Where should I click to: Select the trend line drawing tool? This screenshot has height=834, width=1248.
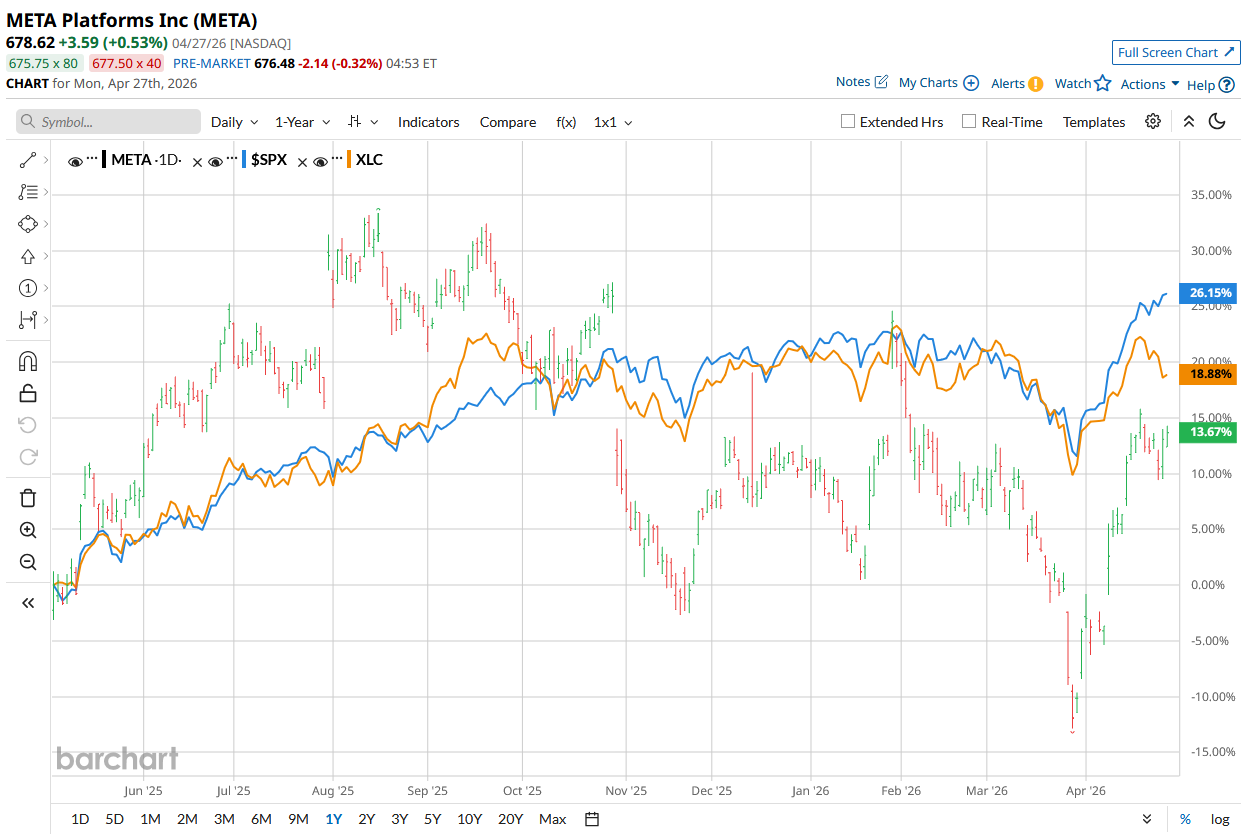point(28,160)
